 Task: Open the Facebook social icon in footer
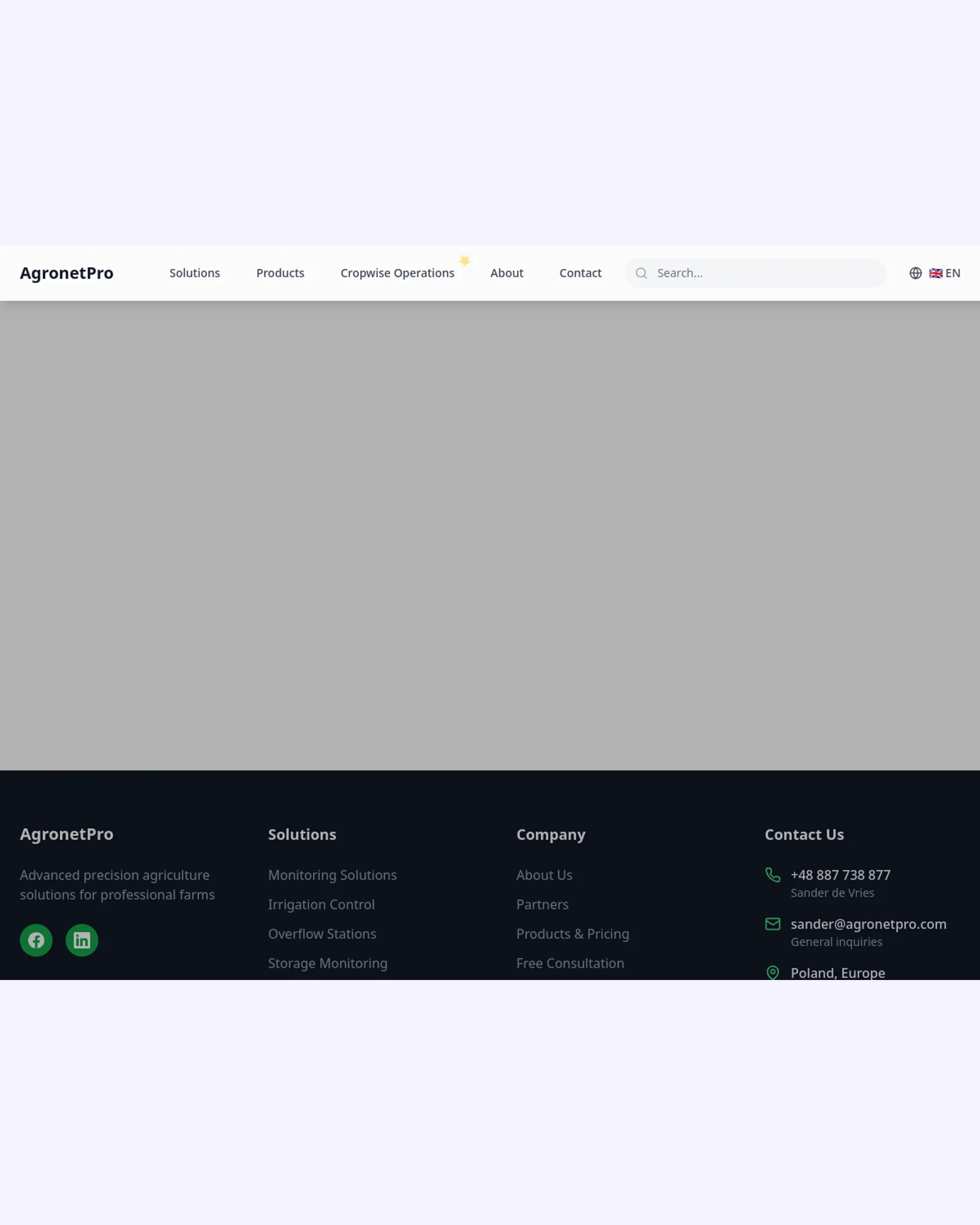click(36, 940)
